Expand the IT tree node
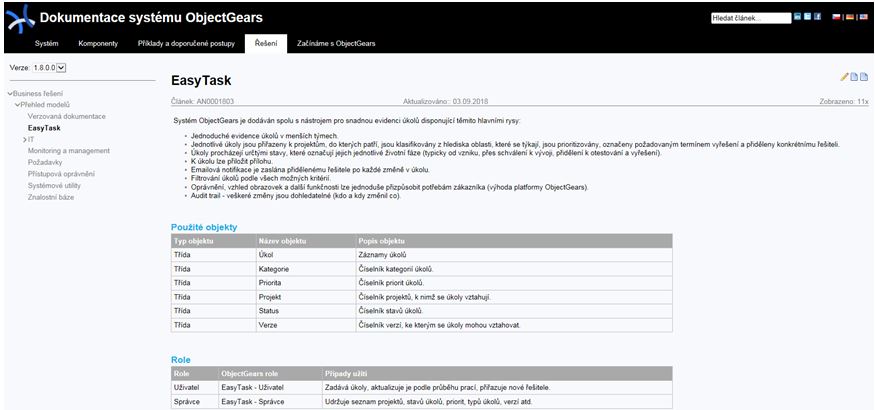Viewport: 875px width, 410px height. click(23, 140)
